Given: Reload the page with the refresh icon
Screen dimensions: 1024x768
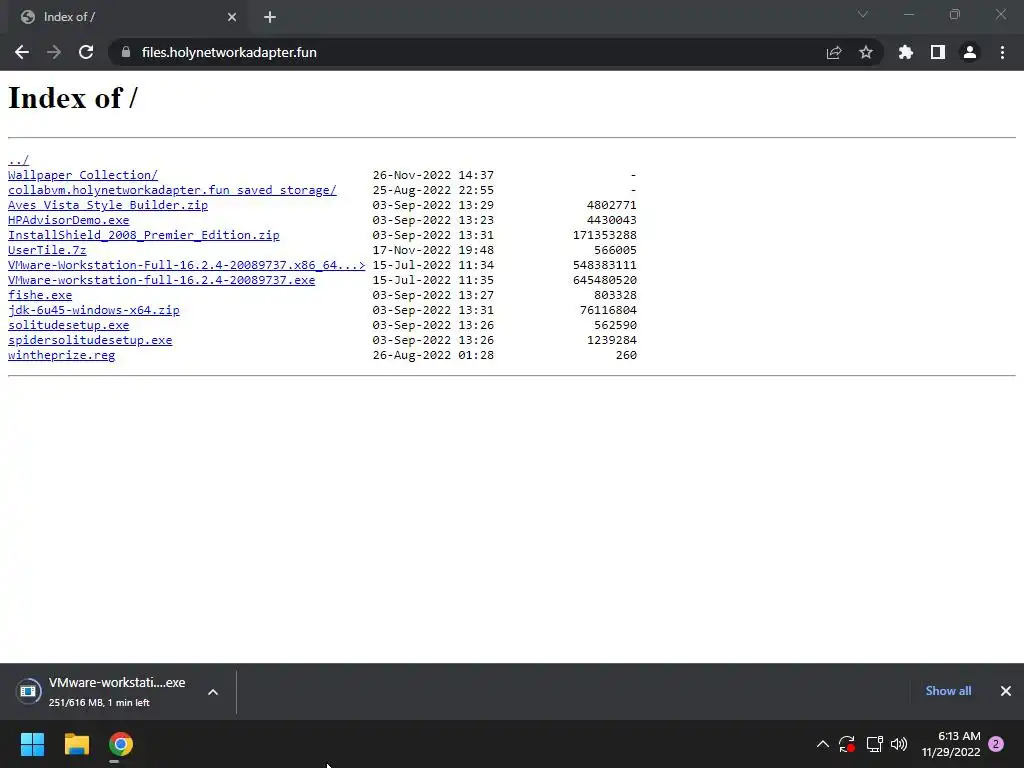Looking at the screenshot, I should [x=86, y=52].
